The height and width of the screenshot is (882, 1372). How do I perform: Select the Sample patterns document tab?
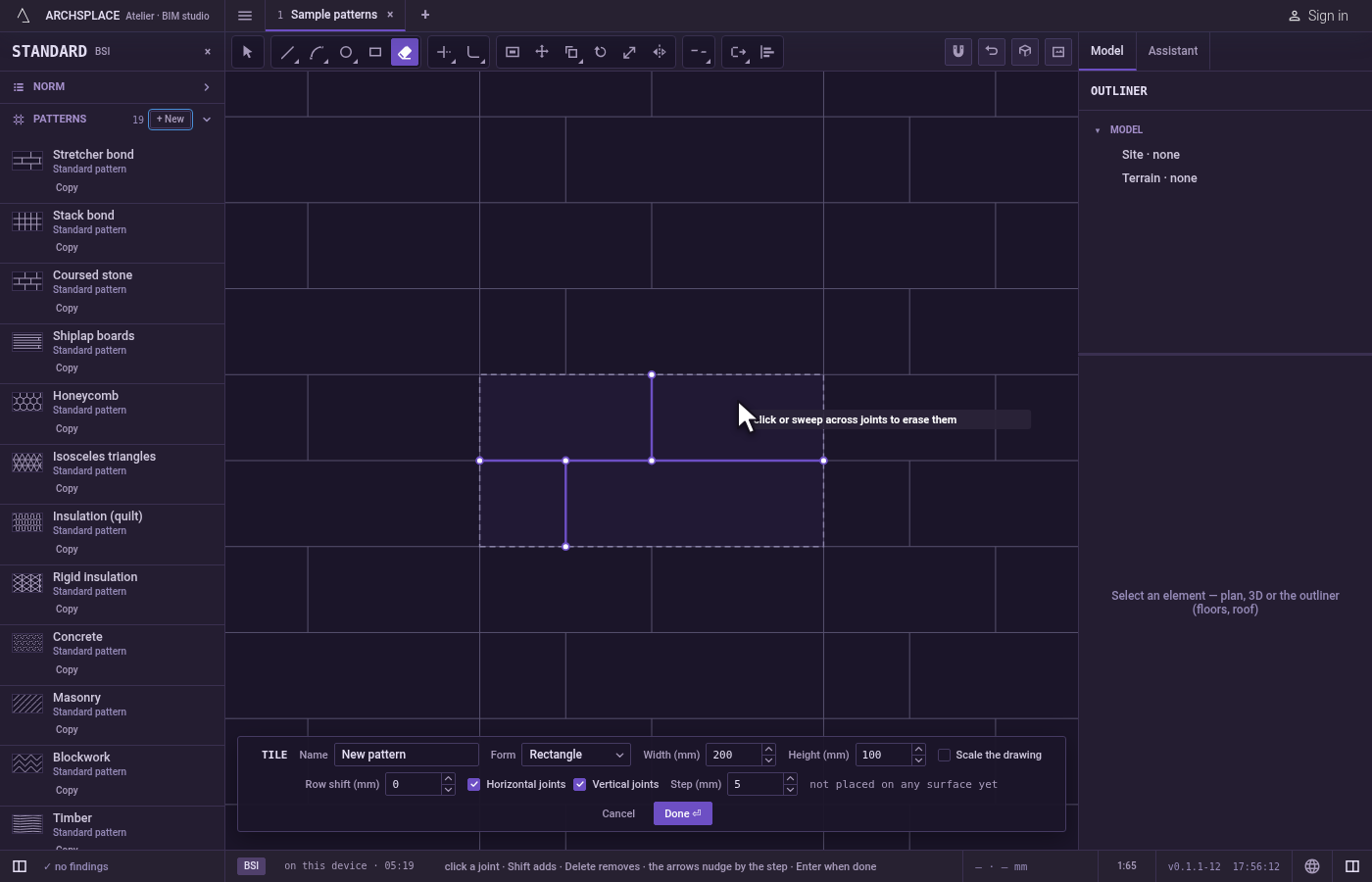click(x=333, y=15)
